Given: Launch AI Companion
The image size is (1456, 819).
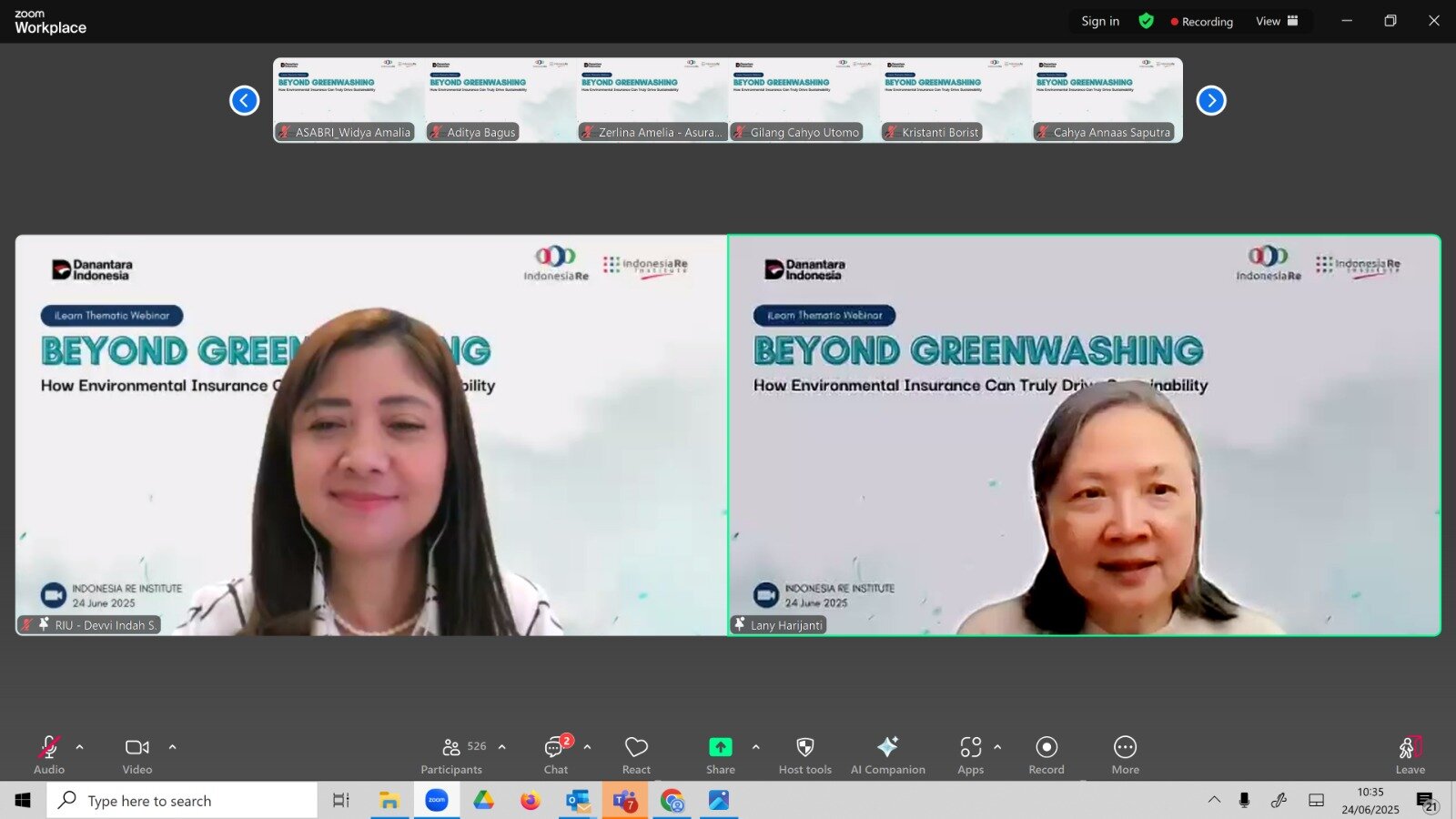Looking at the screenshot, I should 888,755.
